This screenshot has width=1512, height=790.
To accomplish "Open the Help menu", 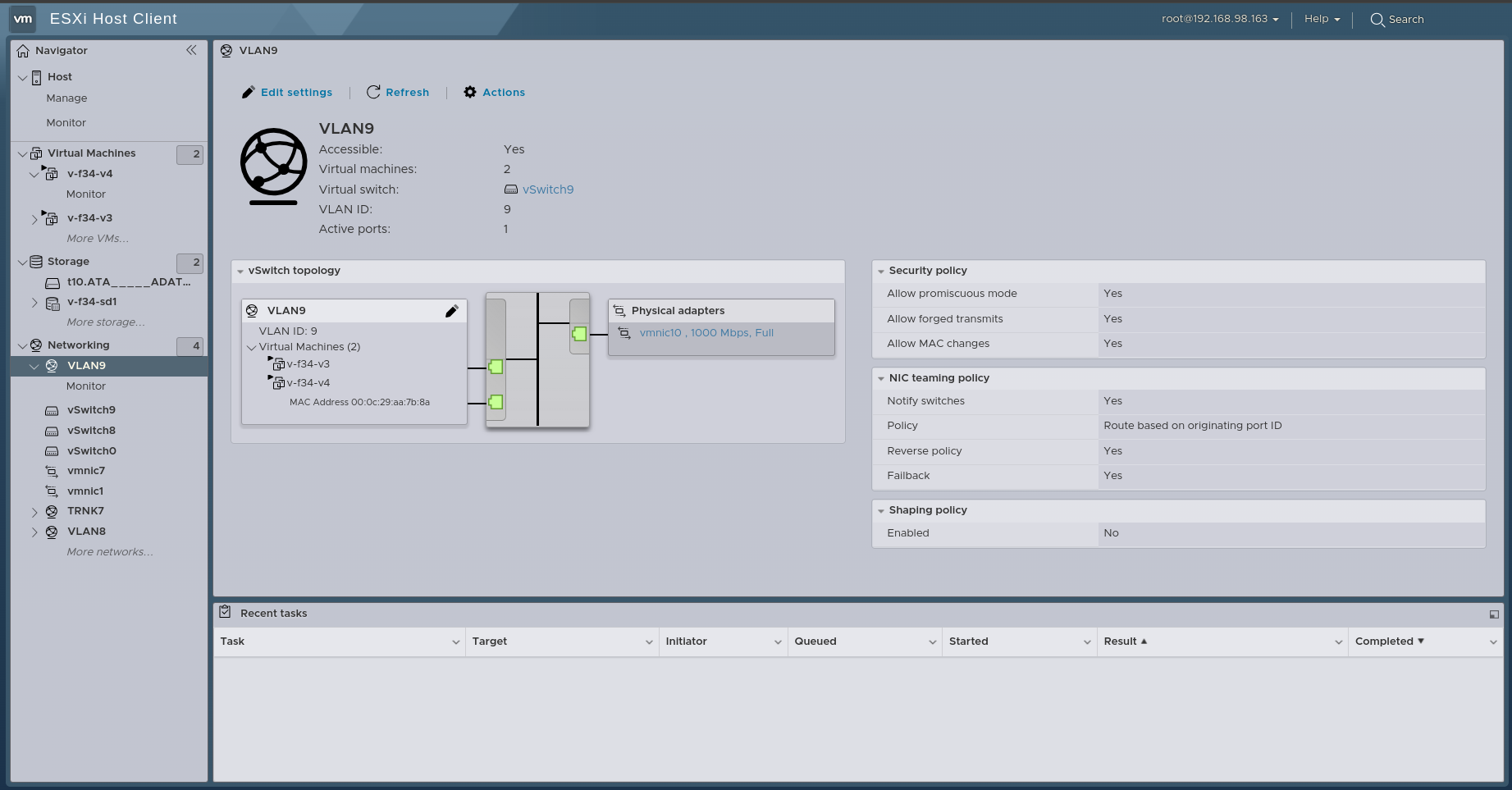I will 1322,19.
